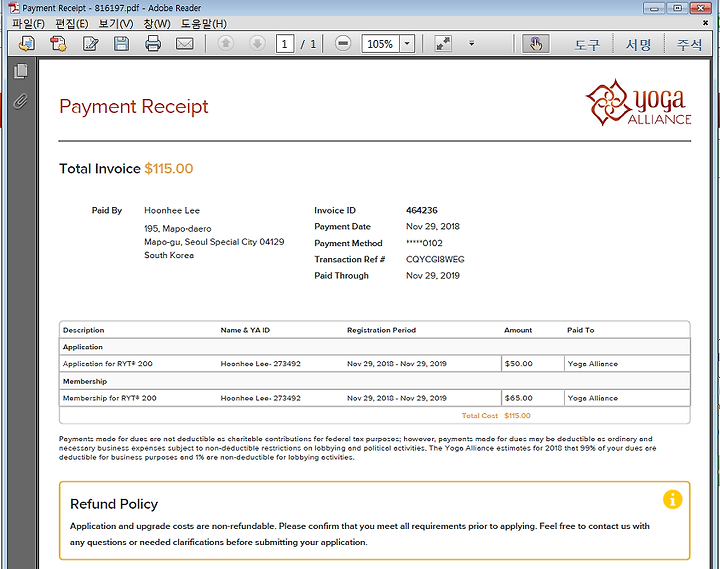Image resolution: width=720 pixels, height=569 pixels.
Task: Click 'Membership for RYT 200' row description
Action: [x=109, y=398]
